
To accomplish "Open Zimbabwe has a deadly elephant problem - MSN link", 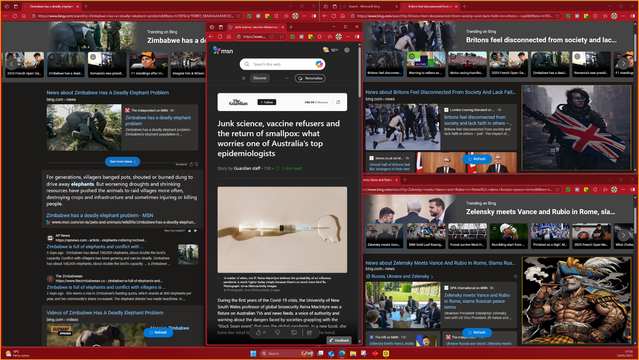I will (100, 215).
